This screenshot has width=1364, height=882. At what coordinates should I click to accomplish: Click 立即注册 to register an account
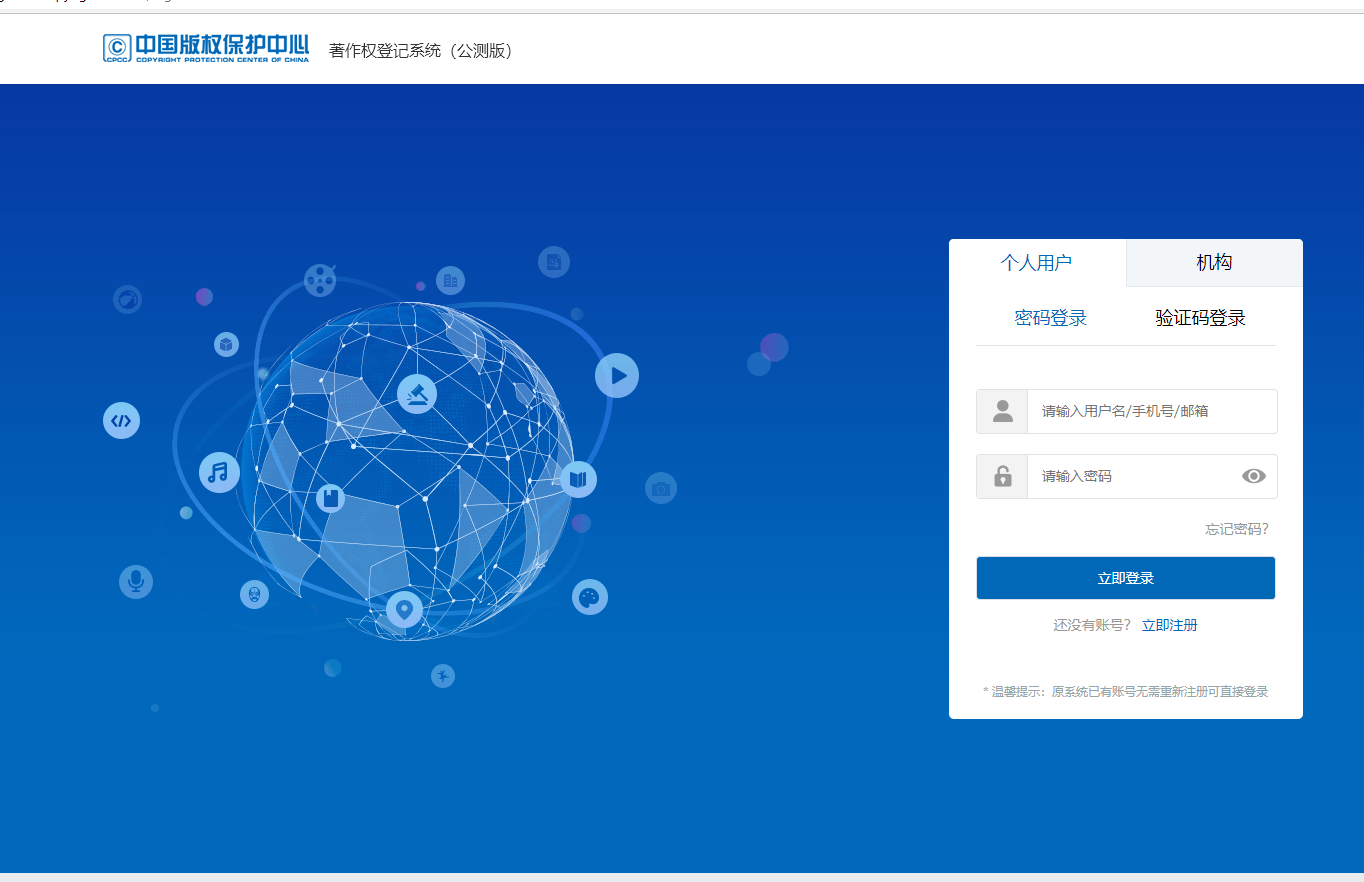point(1169,624)
